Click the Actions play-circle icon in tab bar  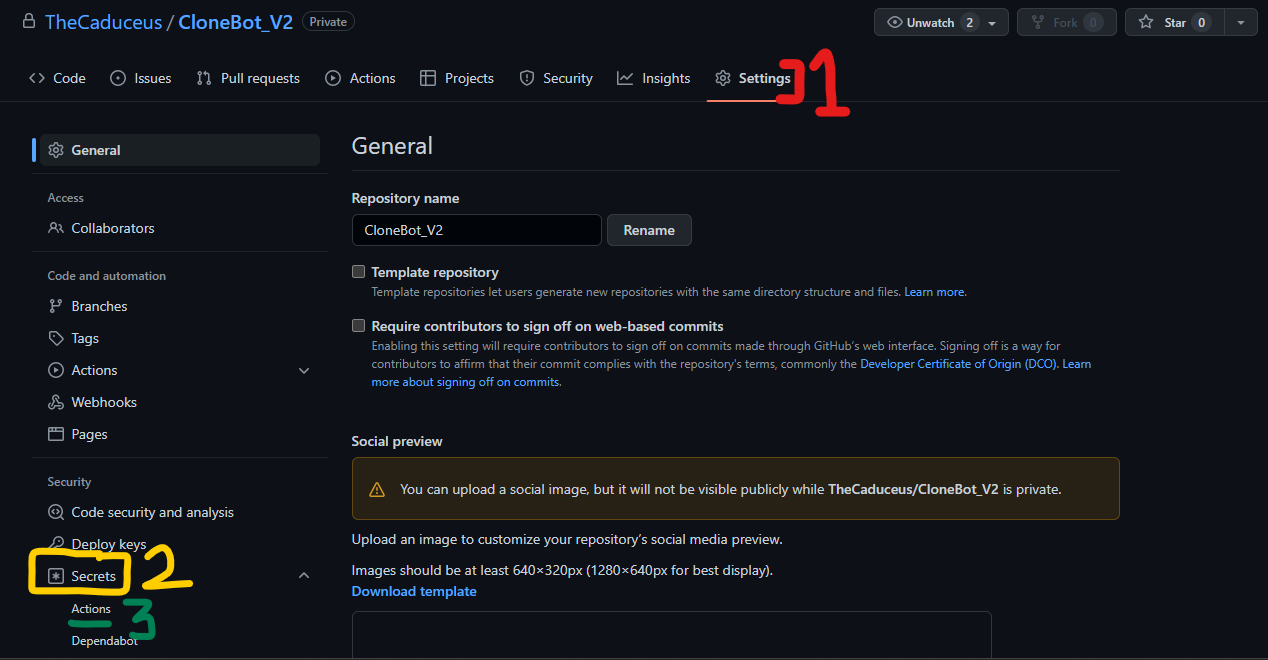click(x=333, y=78)
